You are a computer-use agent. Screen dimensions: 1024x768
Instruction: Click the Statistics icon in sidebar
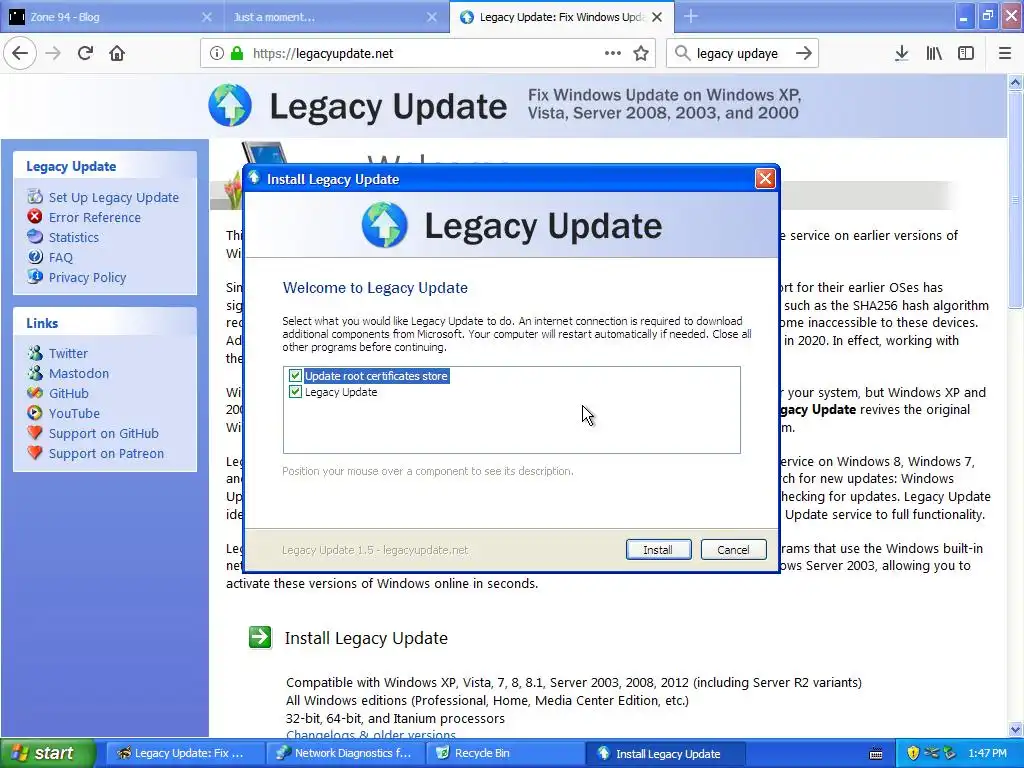point(35,236)
